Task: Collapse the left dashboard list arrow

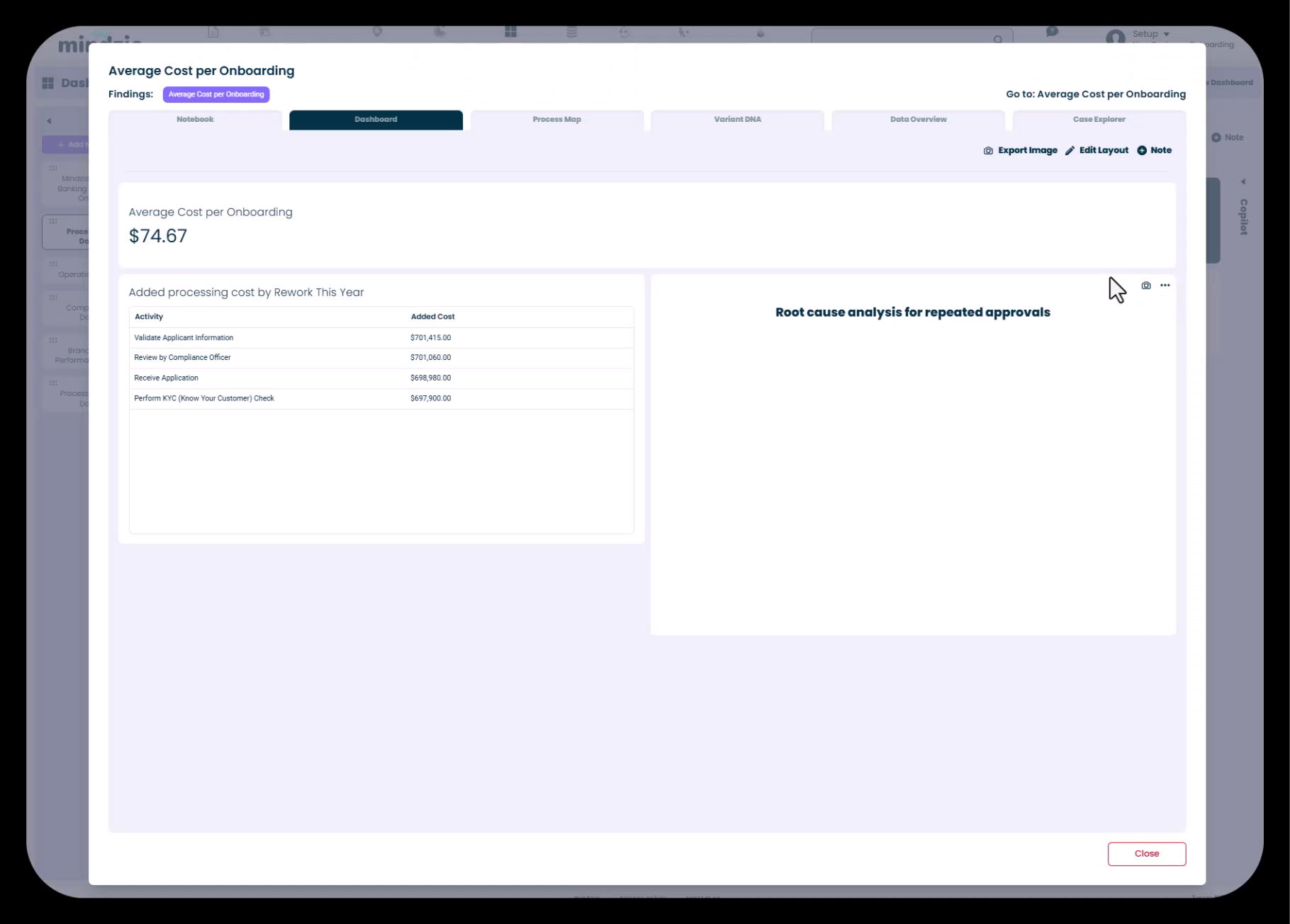Action: pos(49,121)
